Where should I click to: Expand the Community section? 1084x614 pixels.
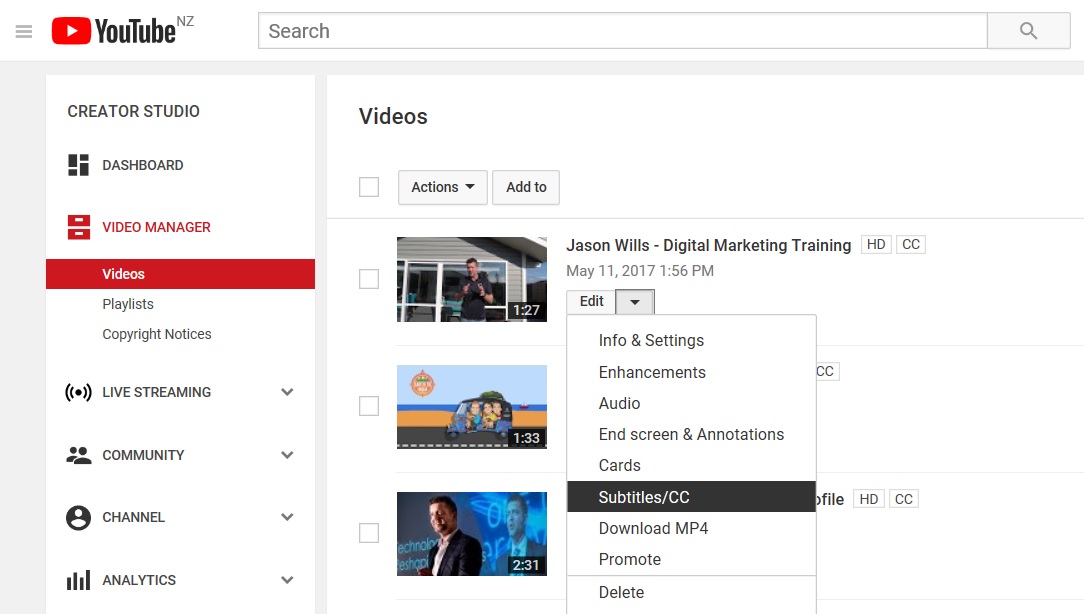pyautogui.click(x=288, y=455)
